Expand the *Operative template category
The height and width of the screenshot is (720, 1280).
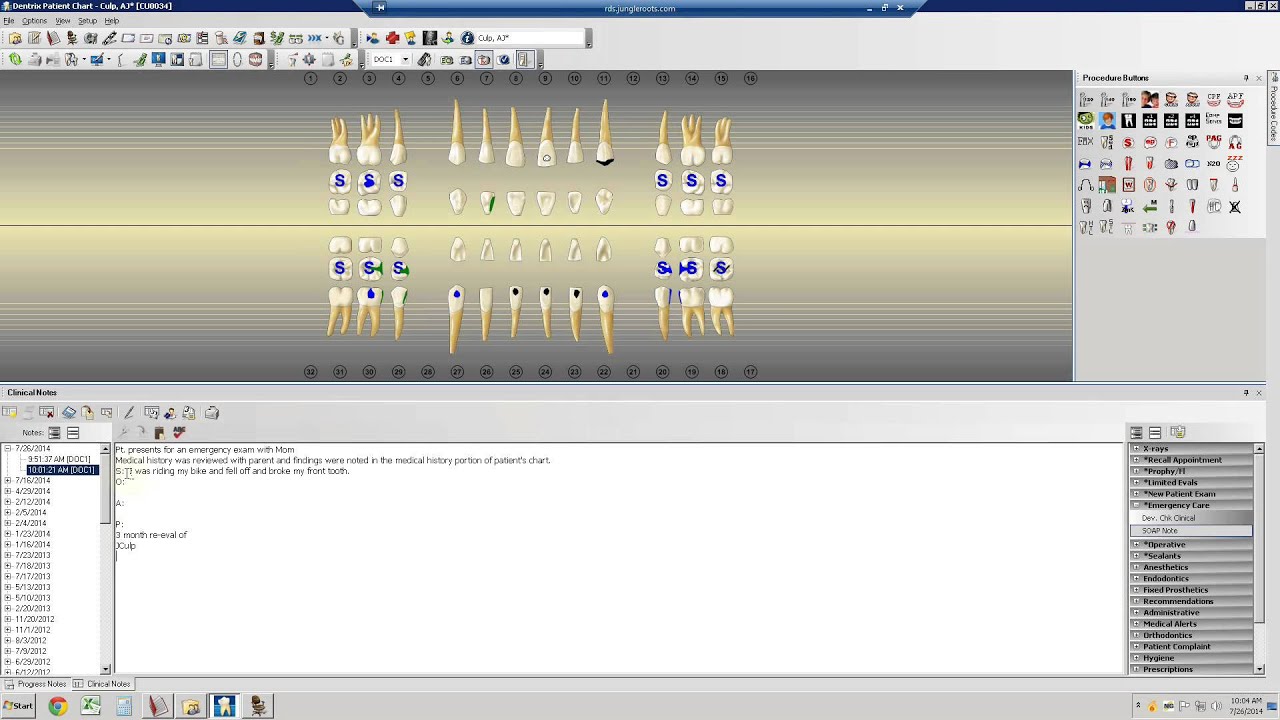click(1136, 545)
